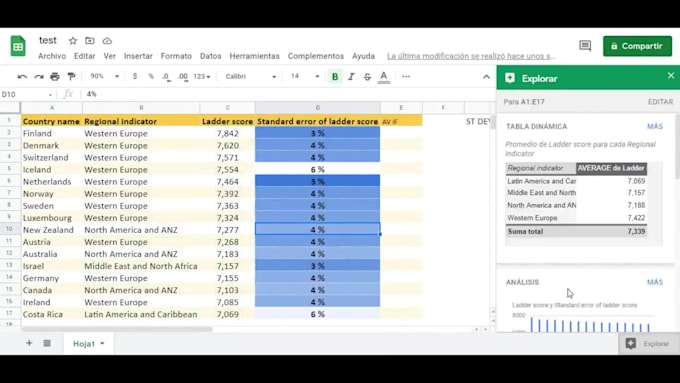Open the more toolbar options ellipsis
680x383 pixels.
coord(406,76)
